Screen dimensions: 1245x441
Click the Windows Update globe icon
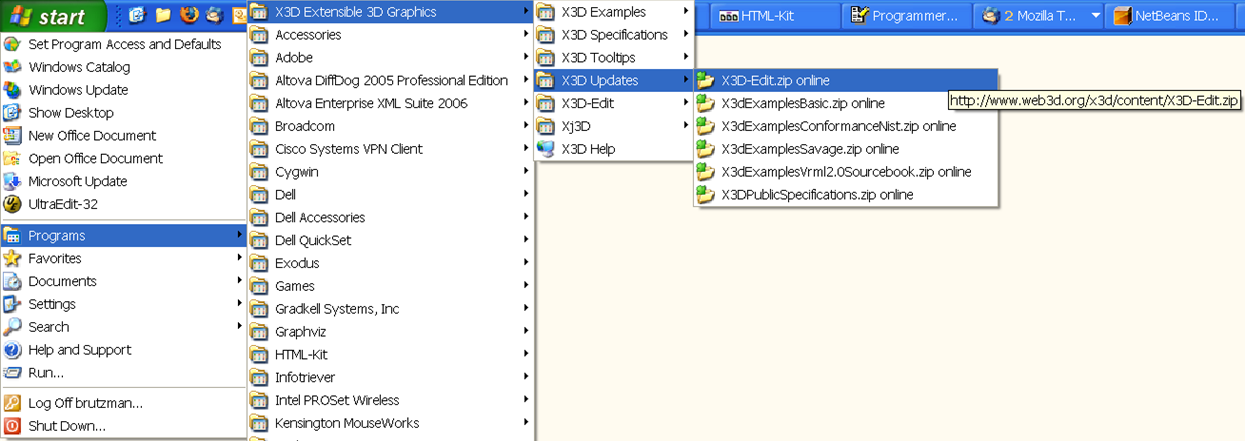13,90
